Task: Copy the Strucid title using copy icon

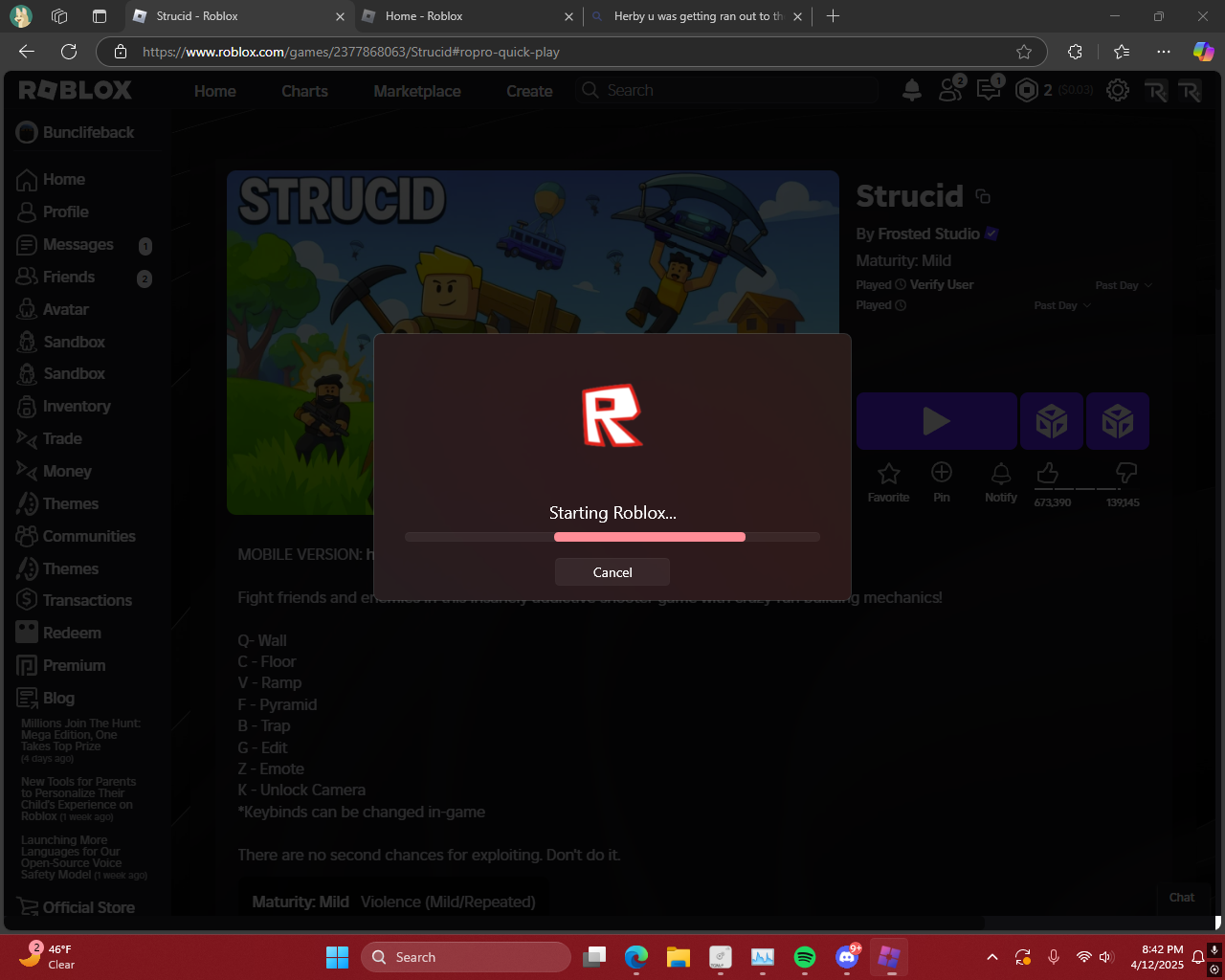Action: coord(983,196)
